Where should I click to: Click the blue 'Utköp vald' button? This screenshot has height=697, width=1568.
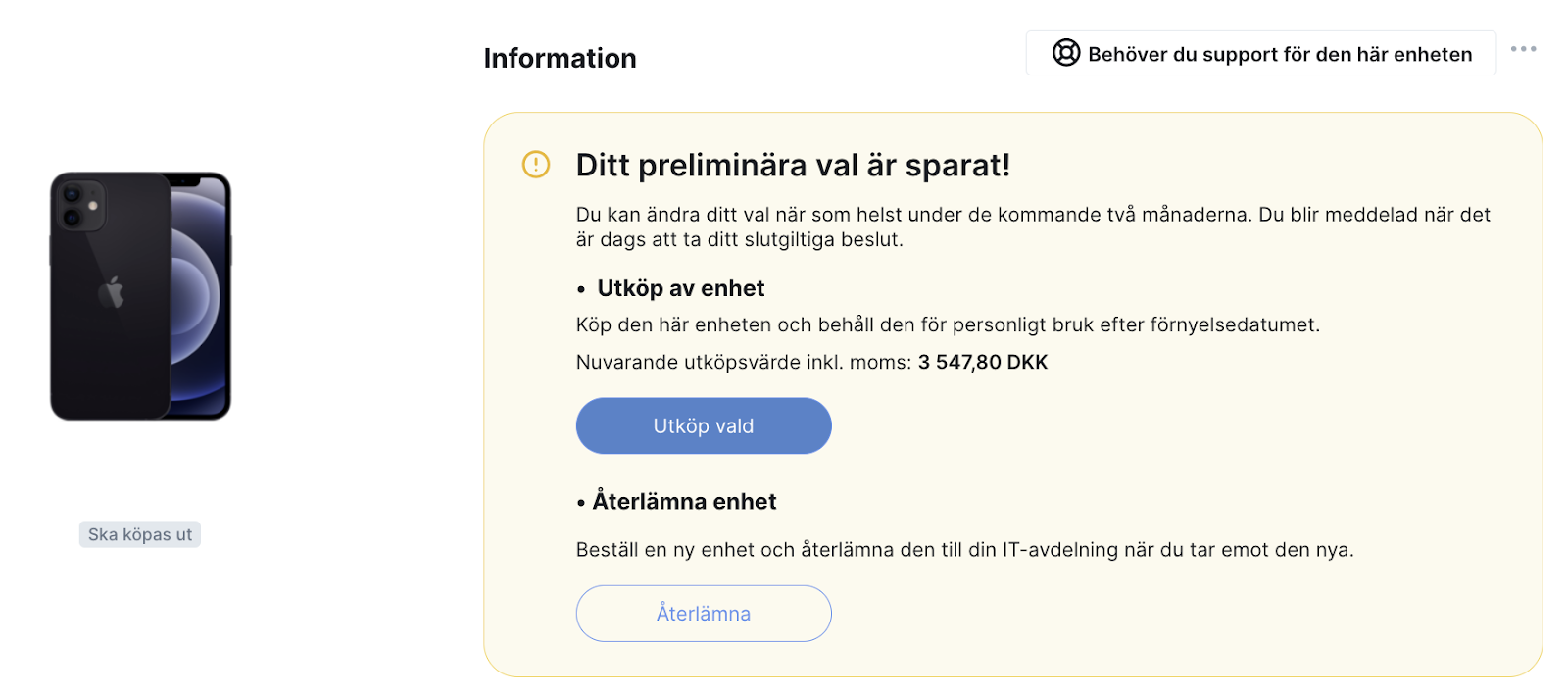(704, 425)
